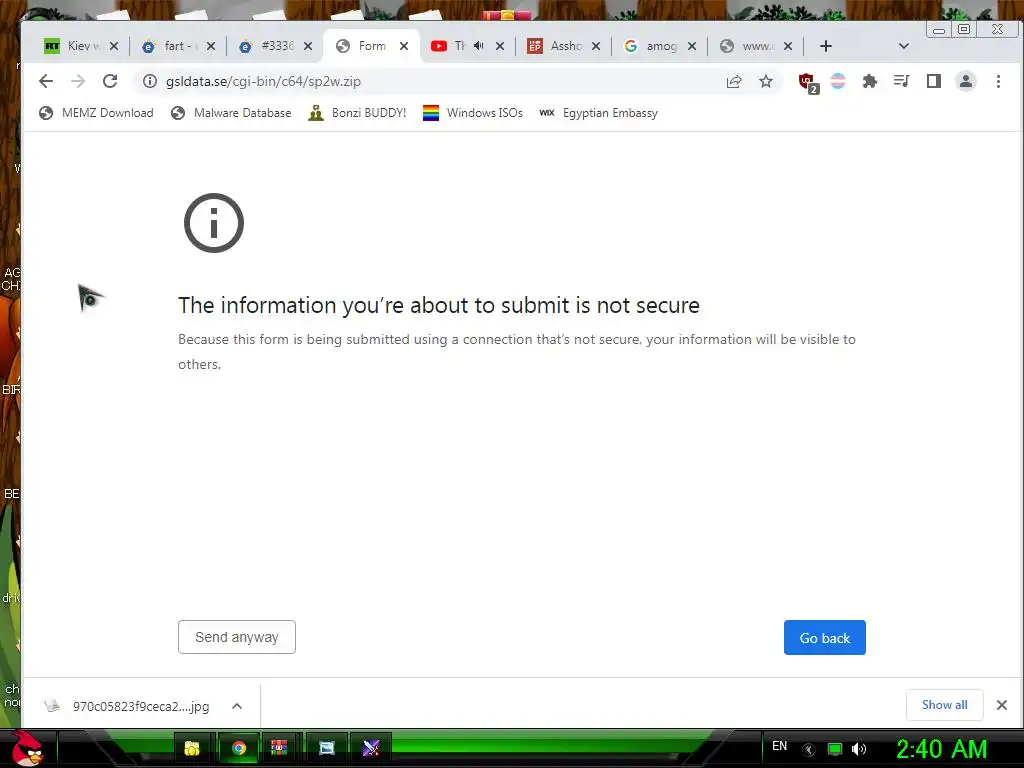Close the downloads bar
This screenshot has width=1024, height=768.
click(x=1002, y=705)
